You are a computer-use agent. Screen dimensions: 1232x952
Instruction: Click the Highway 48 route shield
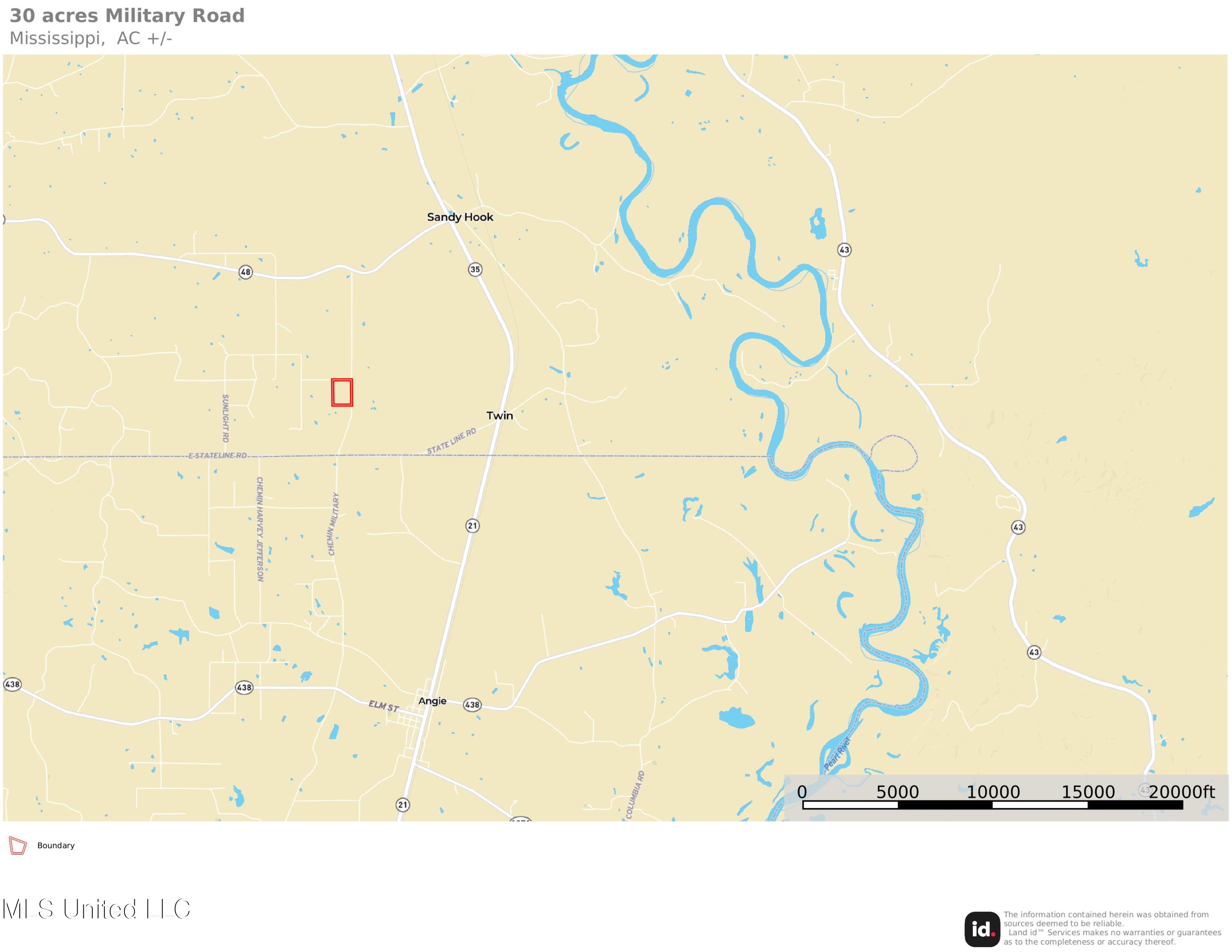click(246, 272)
